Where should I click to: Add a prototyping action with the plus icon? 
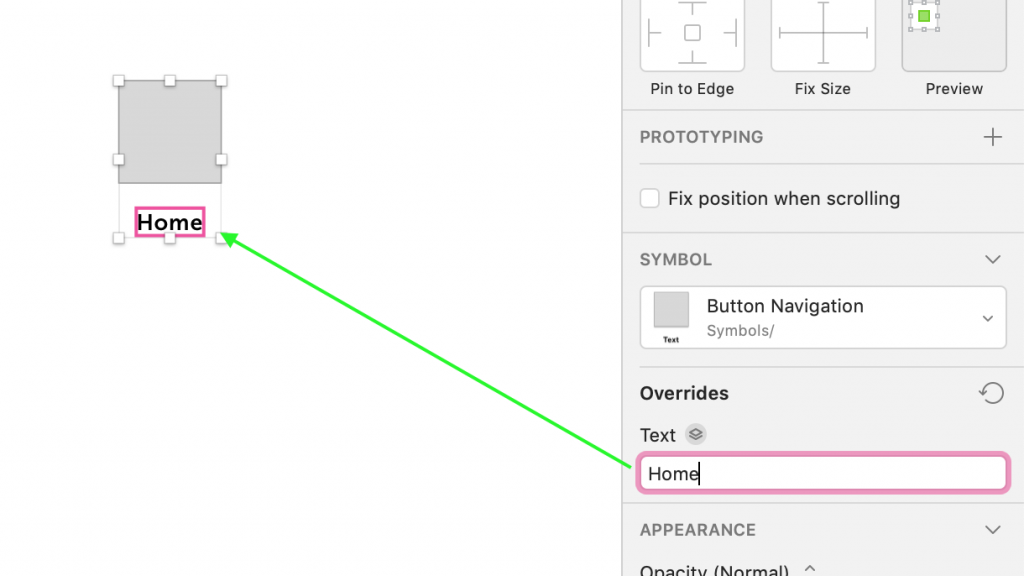pos(992,136)
